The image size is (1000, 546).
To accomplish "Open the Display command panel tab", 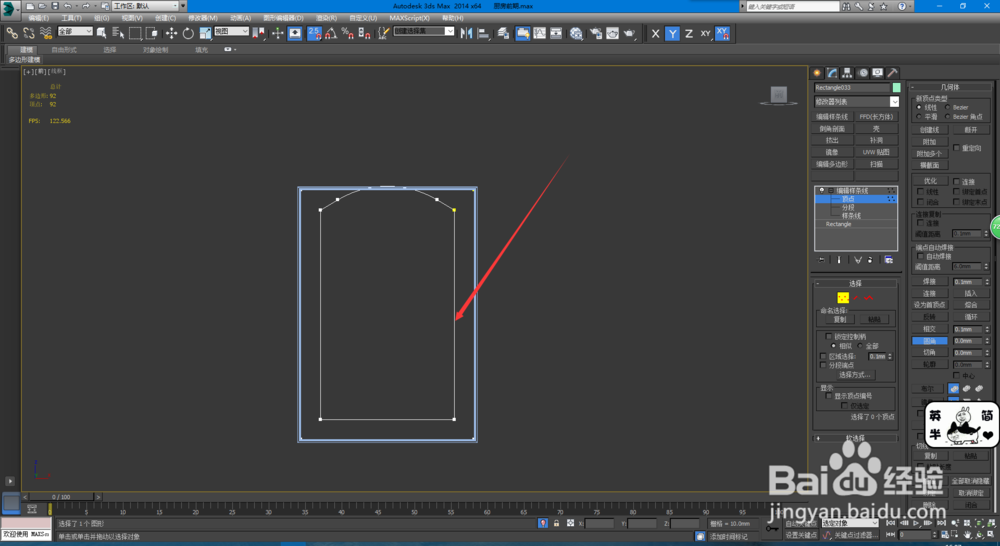I will click(878, 73).
